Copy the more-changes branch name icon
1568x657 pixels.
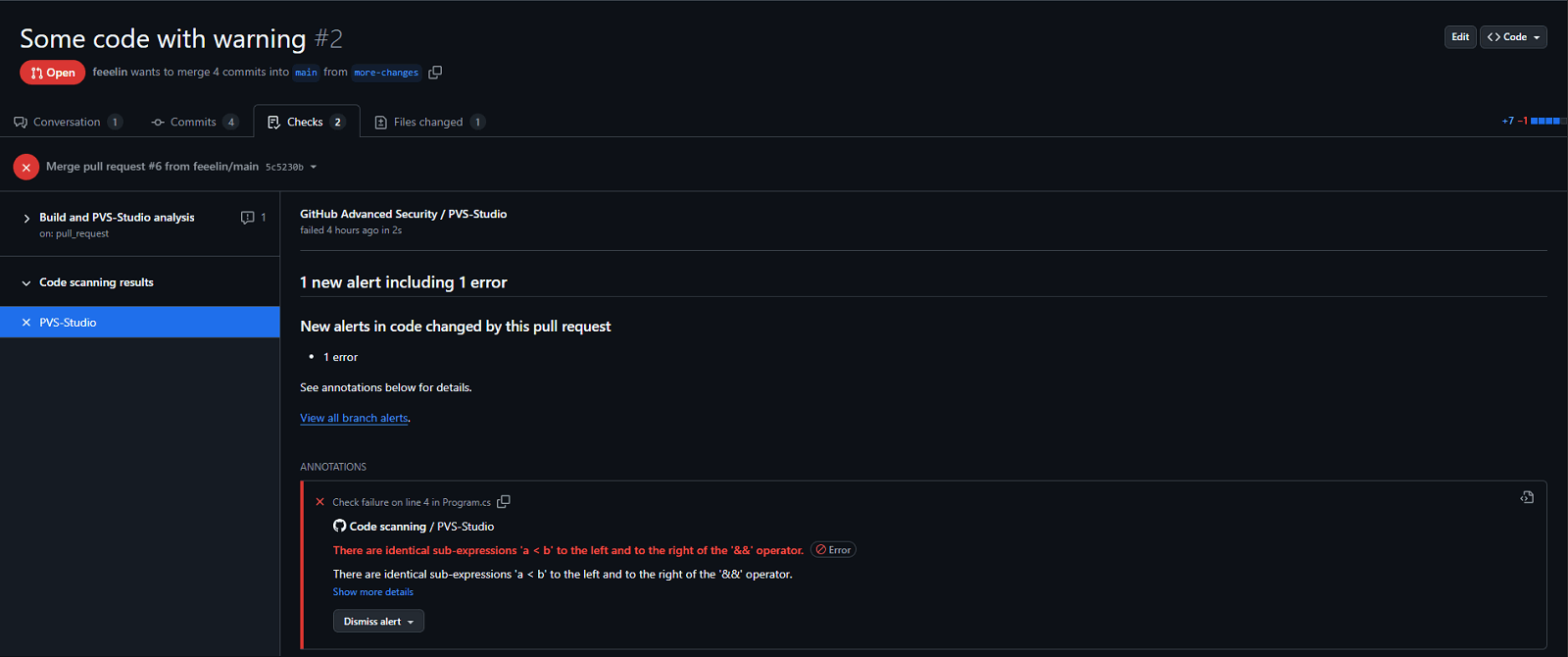click(435, 73)
